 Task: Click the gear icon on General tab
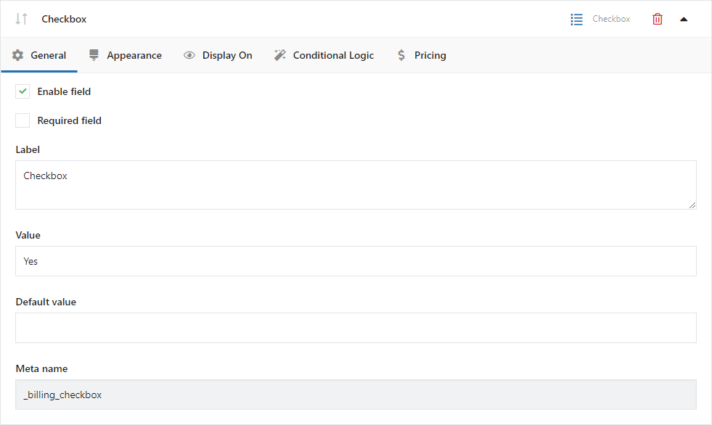(x=18, y=55)
